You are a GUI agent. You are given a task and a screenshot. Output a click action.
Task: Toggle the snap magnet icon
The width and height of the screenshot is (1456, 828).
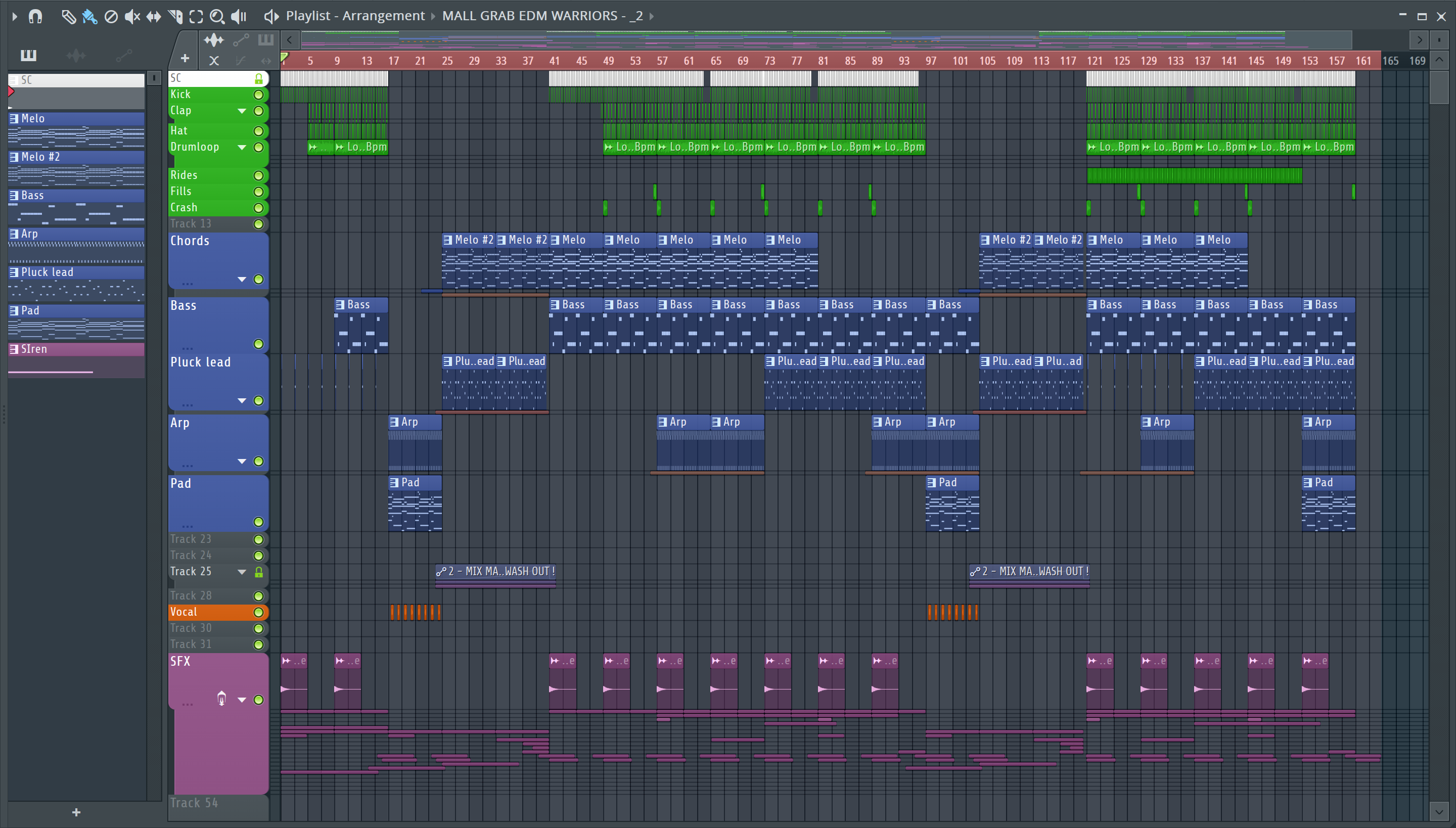35,17
